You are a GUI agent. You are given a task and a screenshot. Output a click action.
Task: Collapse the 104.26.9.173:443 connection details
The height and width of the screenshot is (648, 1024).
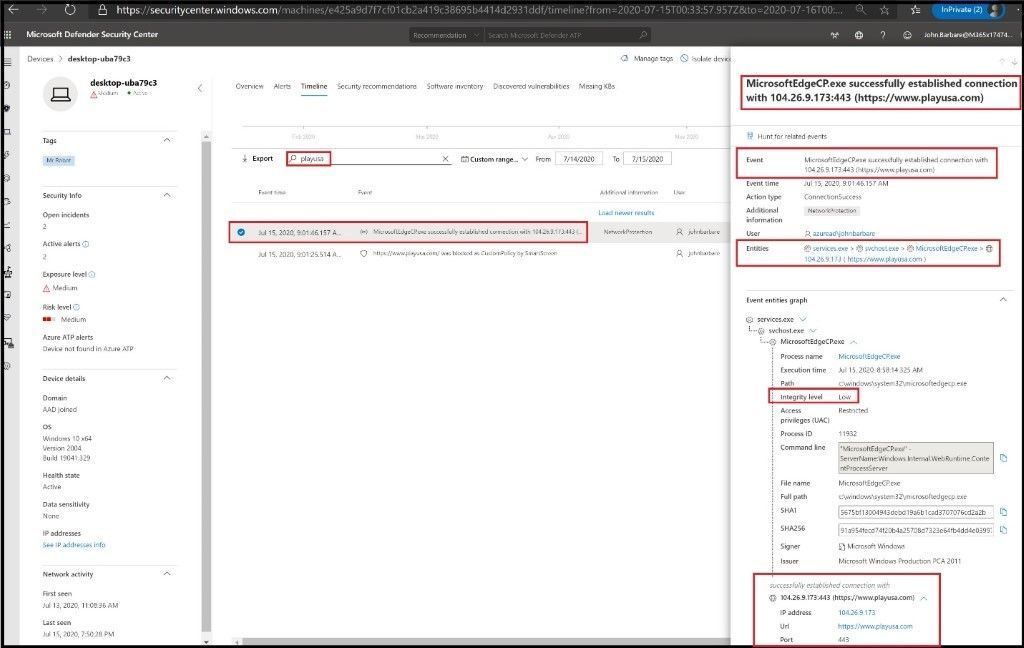click(924, 598)
